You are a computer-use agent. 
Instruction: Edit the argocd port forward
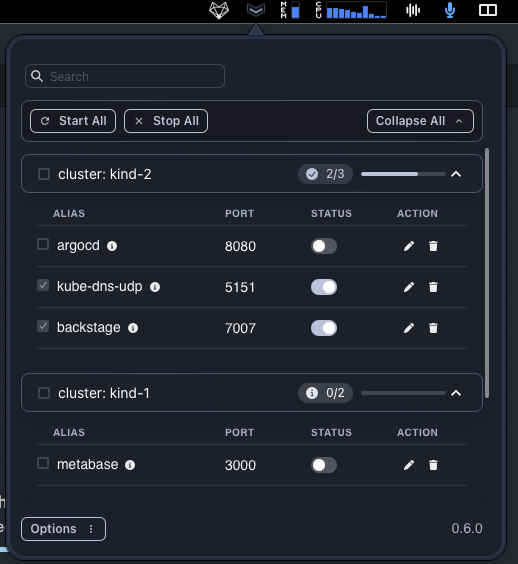point(409,246)
